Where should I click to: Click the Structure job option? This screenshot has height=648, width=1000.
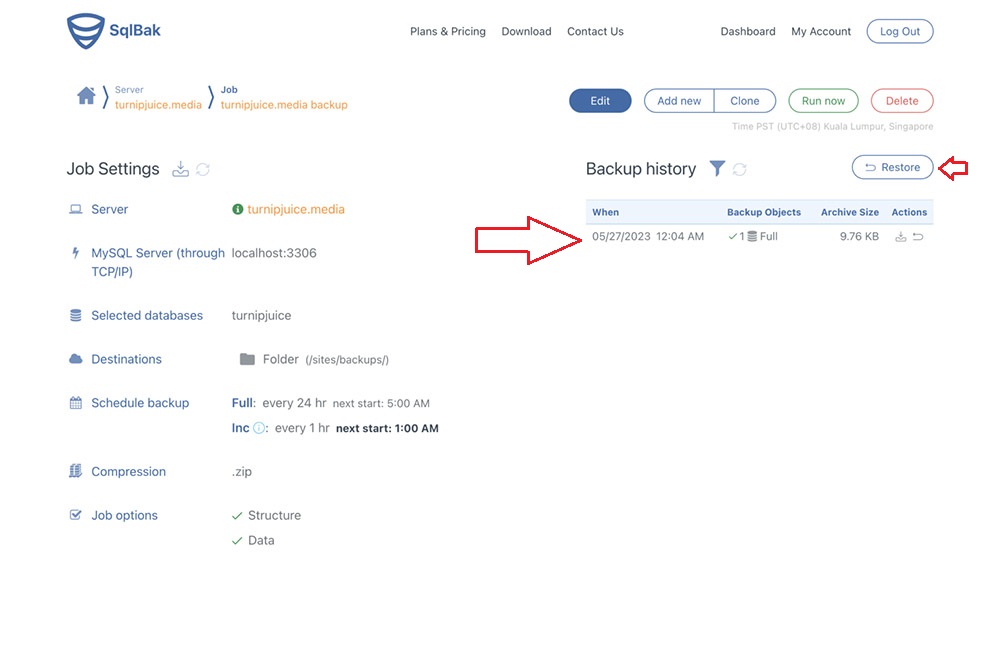pos(274,515)
